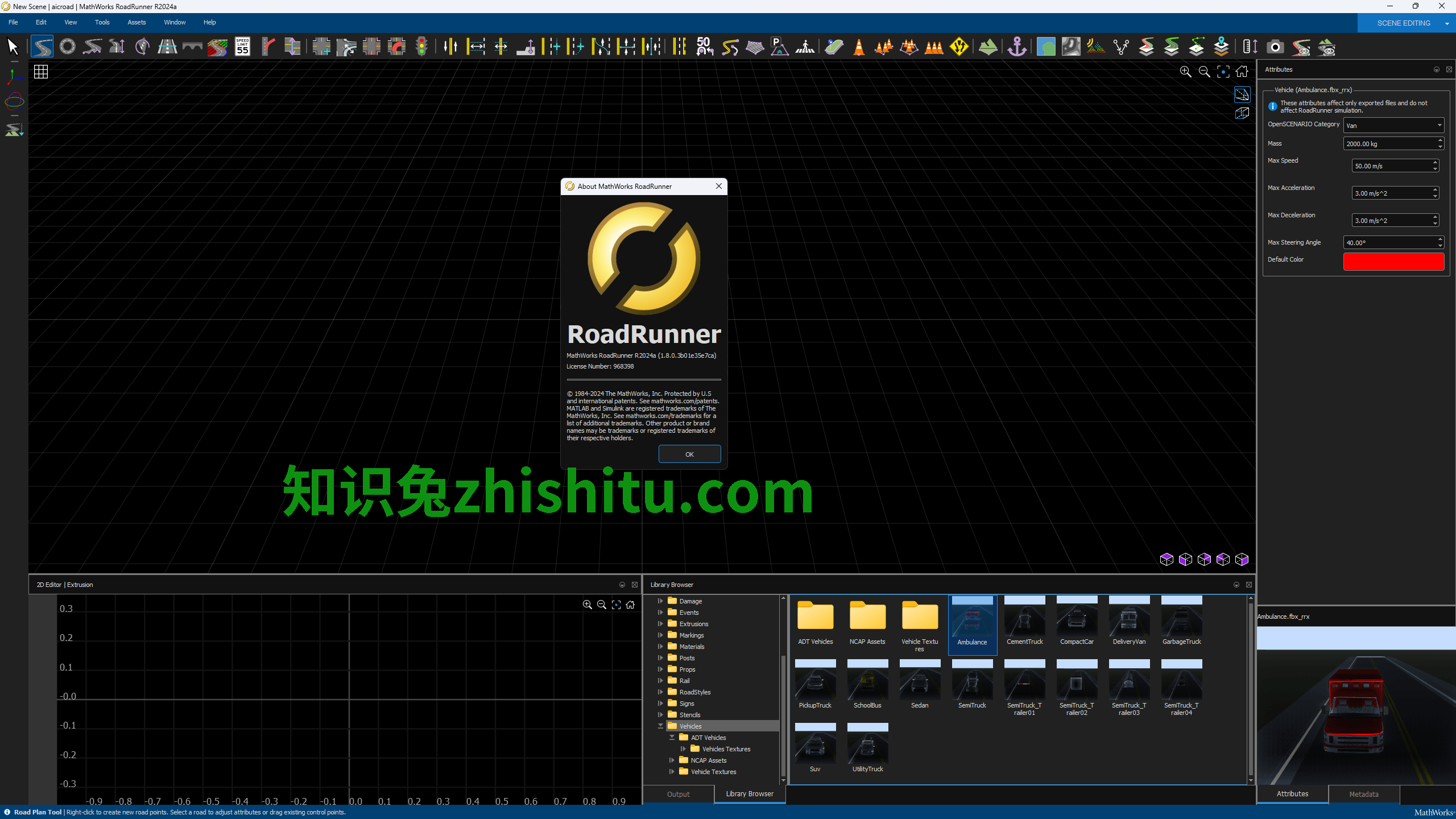Close the 2D Editor panel
This screenshot has height=819, width=1456.
[635, 585]
